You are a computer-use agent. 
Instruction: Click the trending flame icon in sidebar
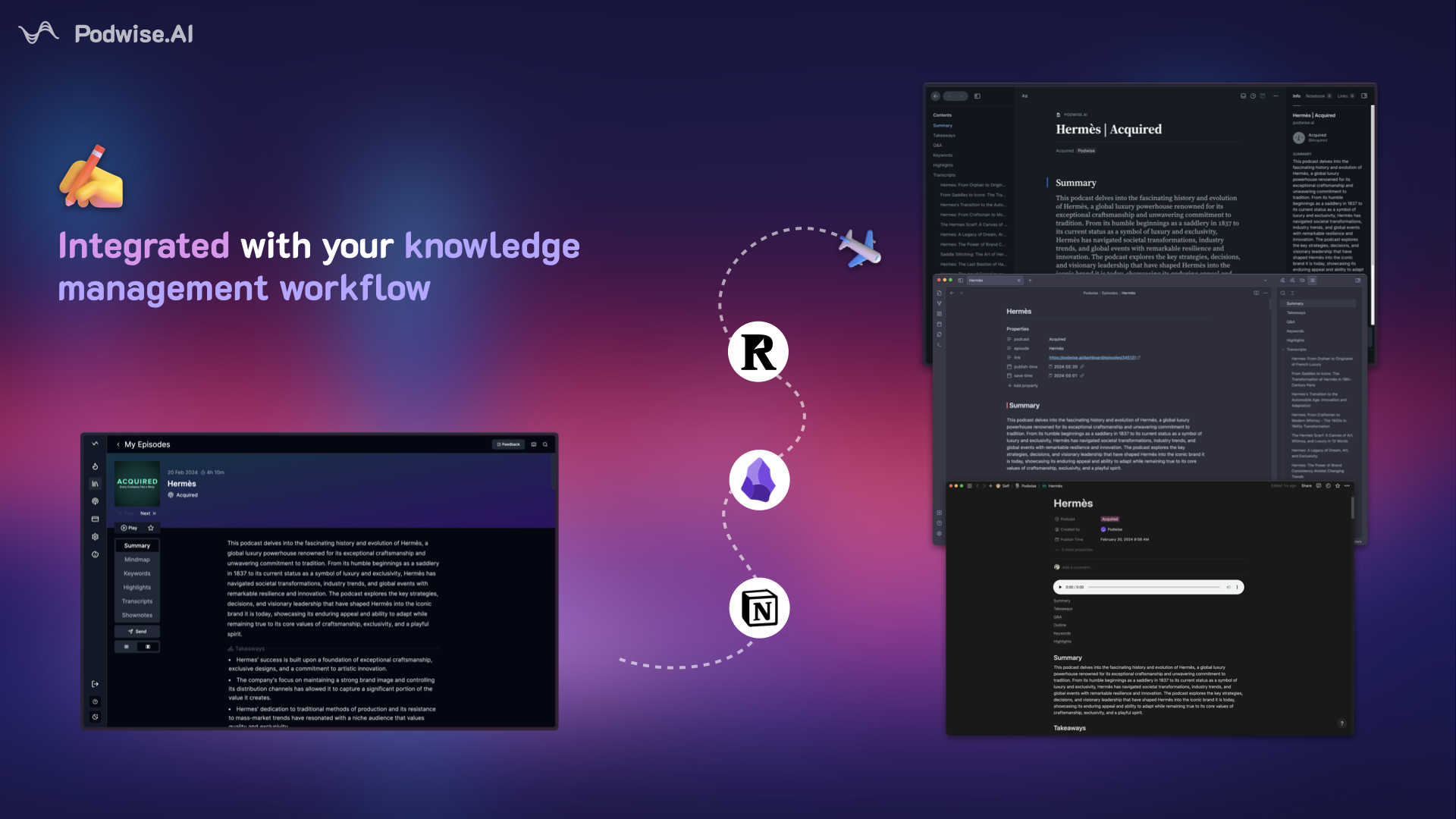click(95, 466)
